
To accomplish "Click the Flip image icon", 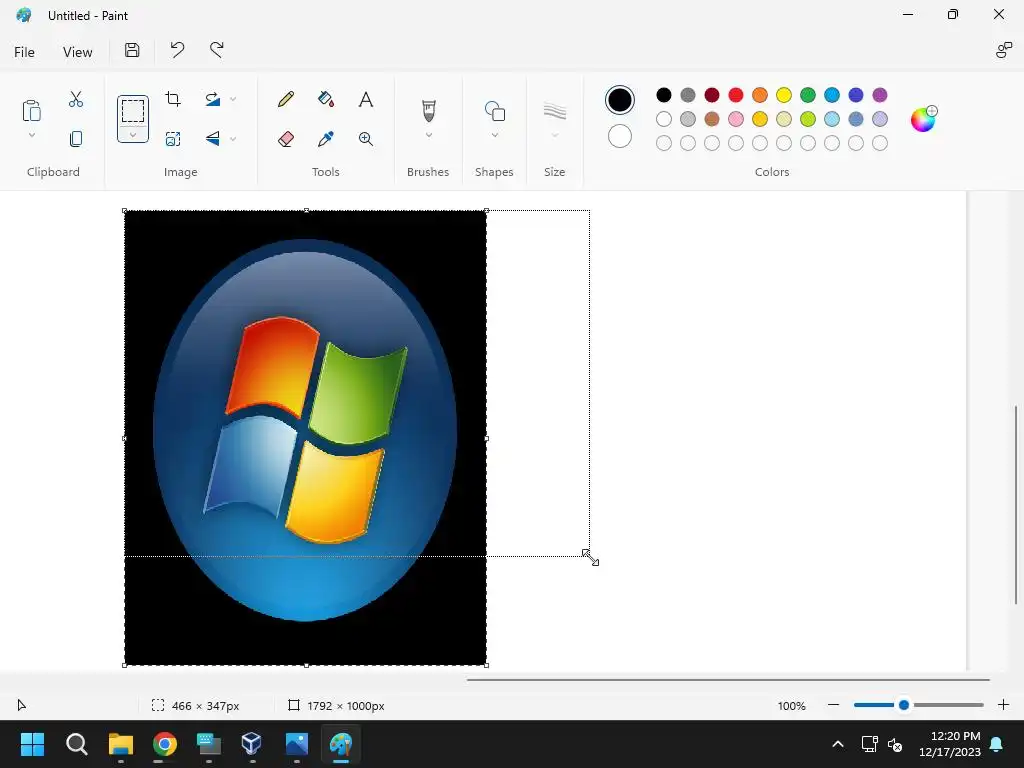I will pos(212,138).
